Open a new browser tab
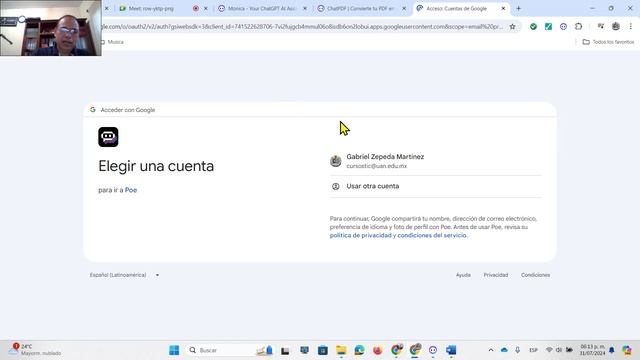The width and height of the screenshot is (640, 360). click(x=518, y=8)
